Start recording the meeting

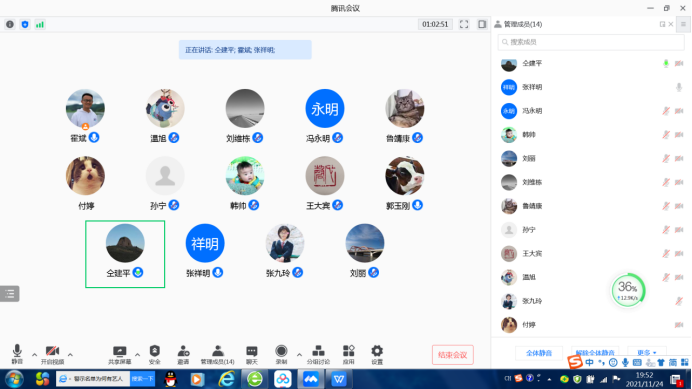pyautogui.click(x=281, y=355)
